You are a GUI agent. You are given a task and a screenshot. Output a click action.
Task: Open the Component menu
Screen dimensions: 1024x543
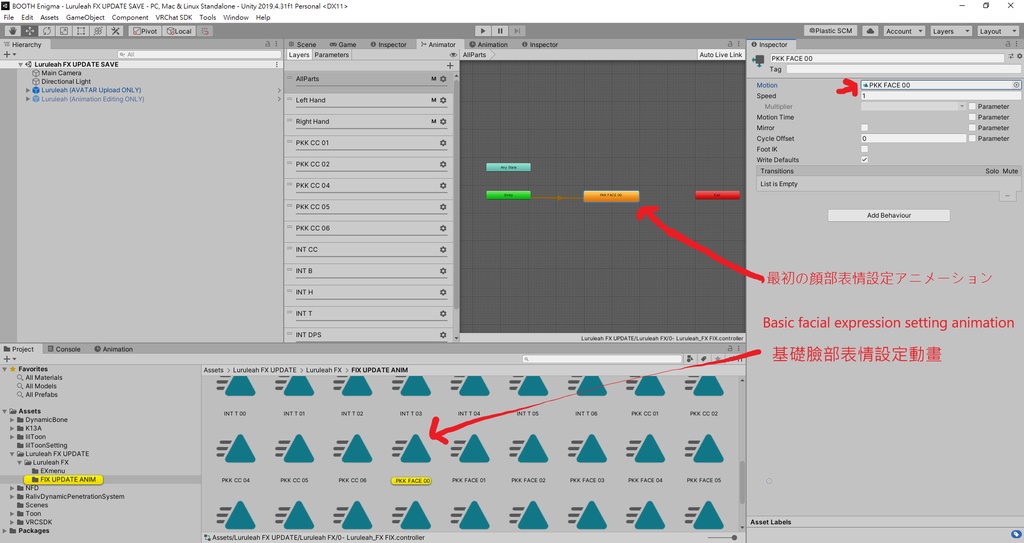click(130, 18)
